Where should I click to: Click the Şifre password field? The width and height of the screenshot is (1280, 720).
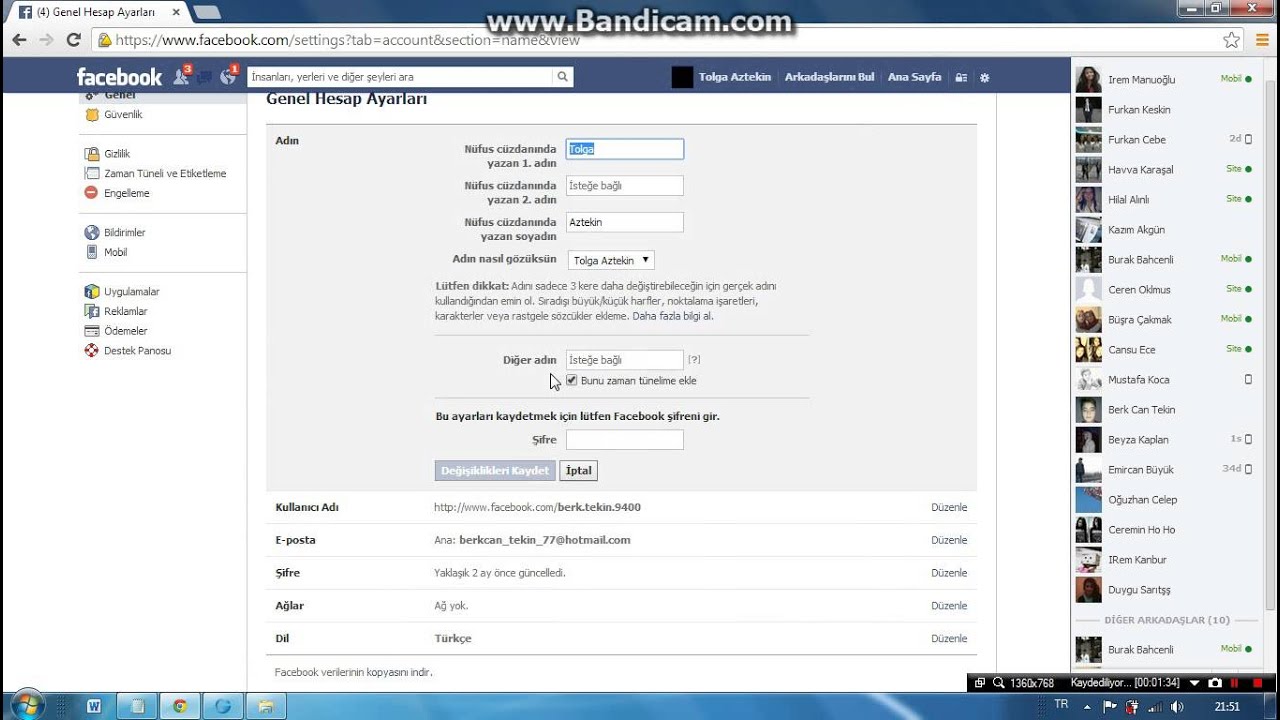tap(625, 440)
